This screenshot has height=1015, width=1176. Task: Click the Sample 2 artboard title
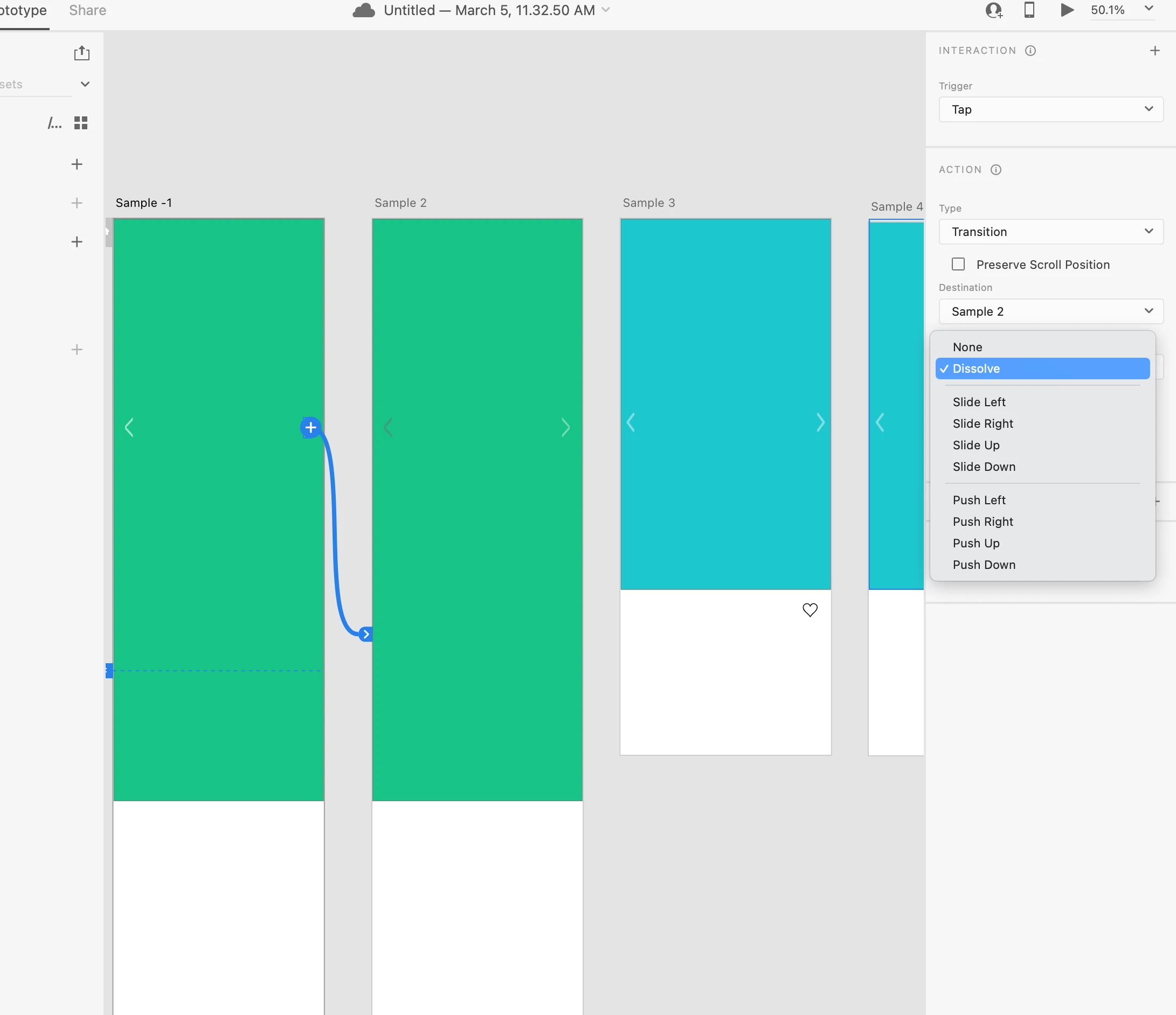click(400, 203)
